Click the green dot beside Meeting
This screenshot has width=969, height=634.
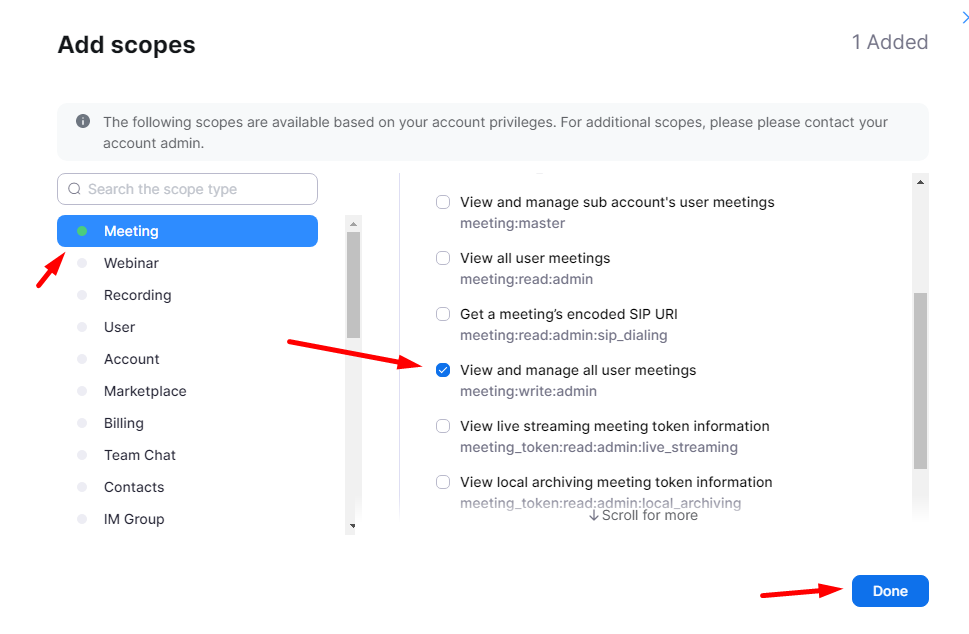point(82,231)
